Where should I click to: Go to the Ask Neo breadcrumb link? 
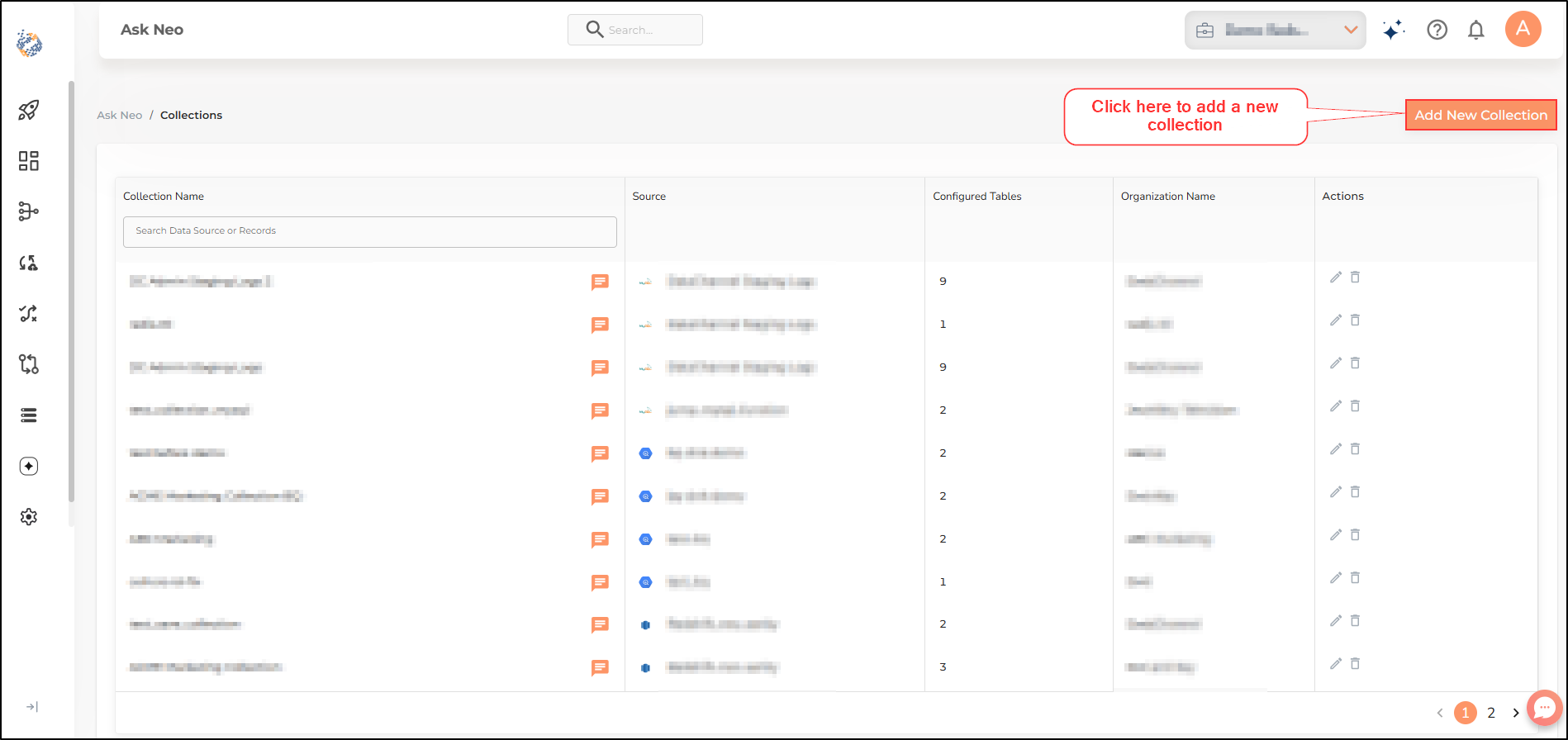click(x=120, y=115)
